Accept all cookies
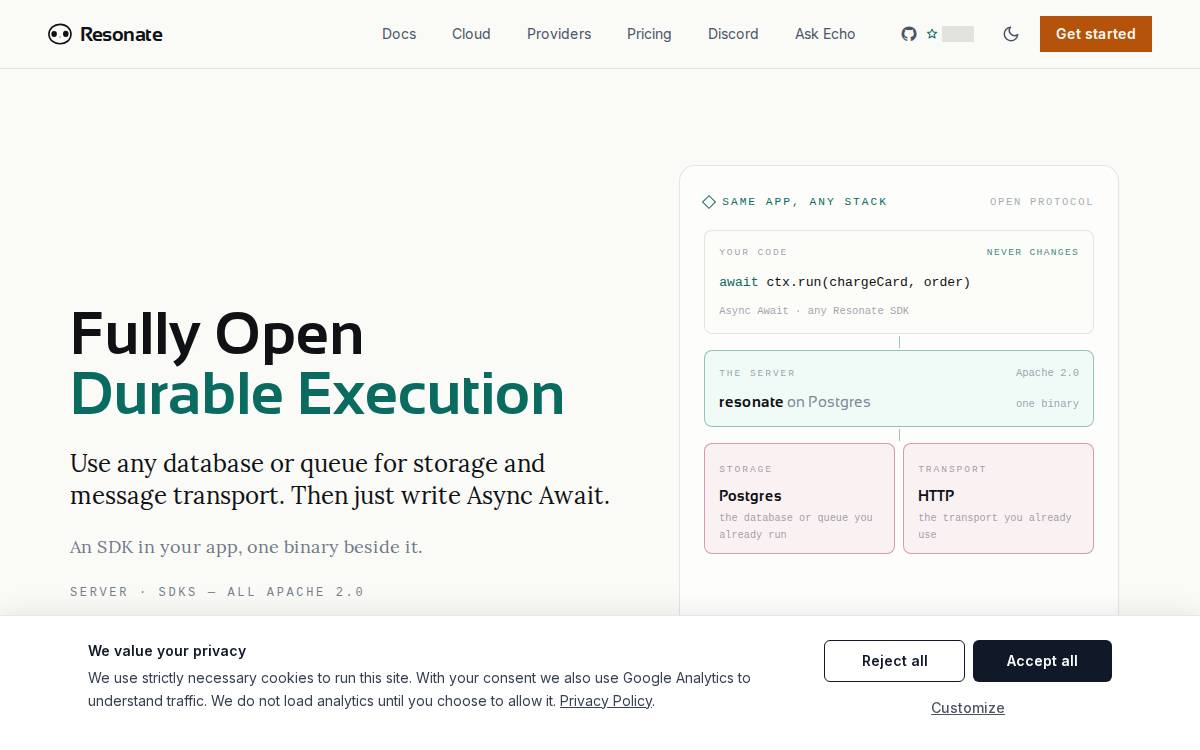The height and width of the screenshot is (750, 1200). tap(1042, 661)
